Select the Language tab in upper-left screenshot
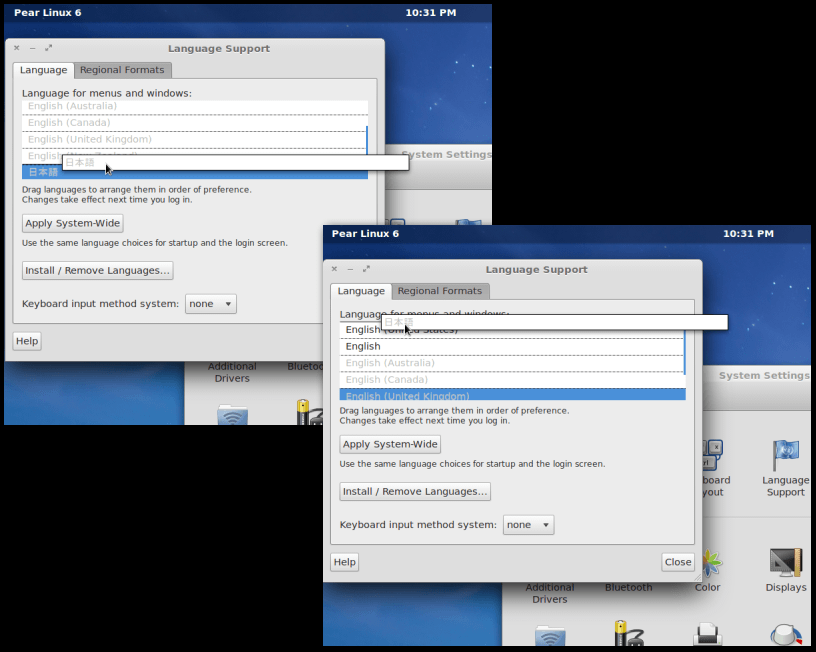 pos(44,70)
